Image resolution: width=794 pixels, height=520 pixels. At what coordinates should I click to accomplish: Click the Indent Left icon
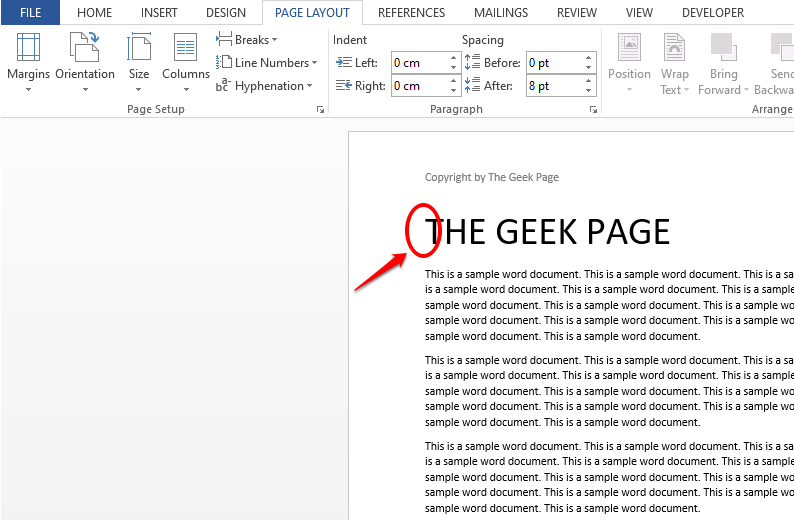pos(343,63)
